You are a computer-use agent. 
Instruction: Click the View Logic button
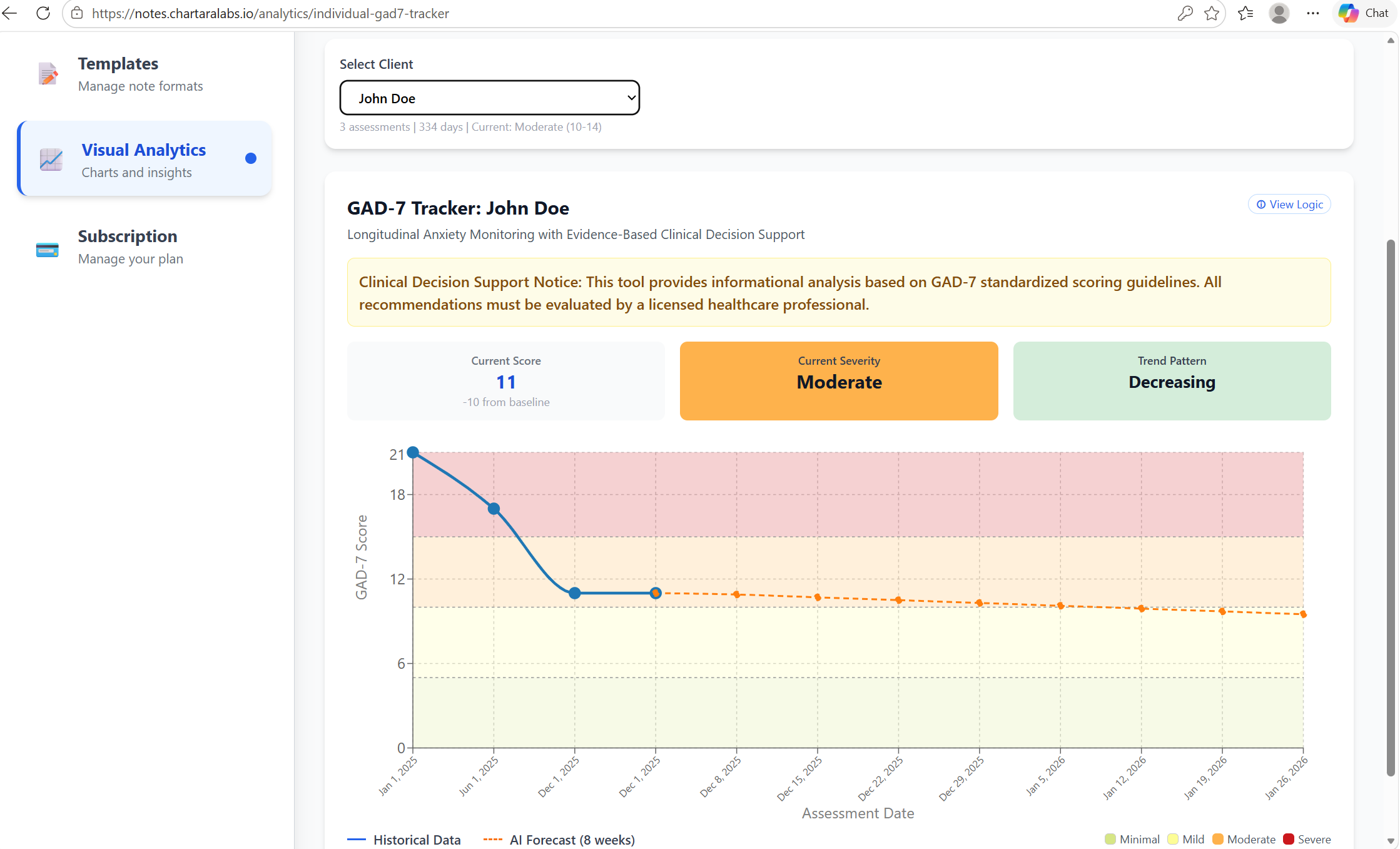[1289, 205]
